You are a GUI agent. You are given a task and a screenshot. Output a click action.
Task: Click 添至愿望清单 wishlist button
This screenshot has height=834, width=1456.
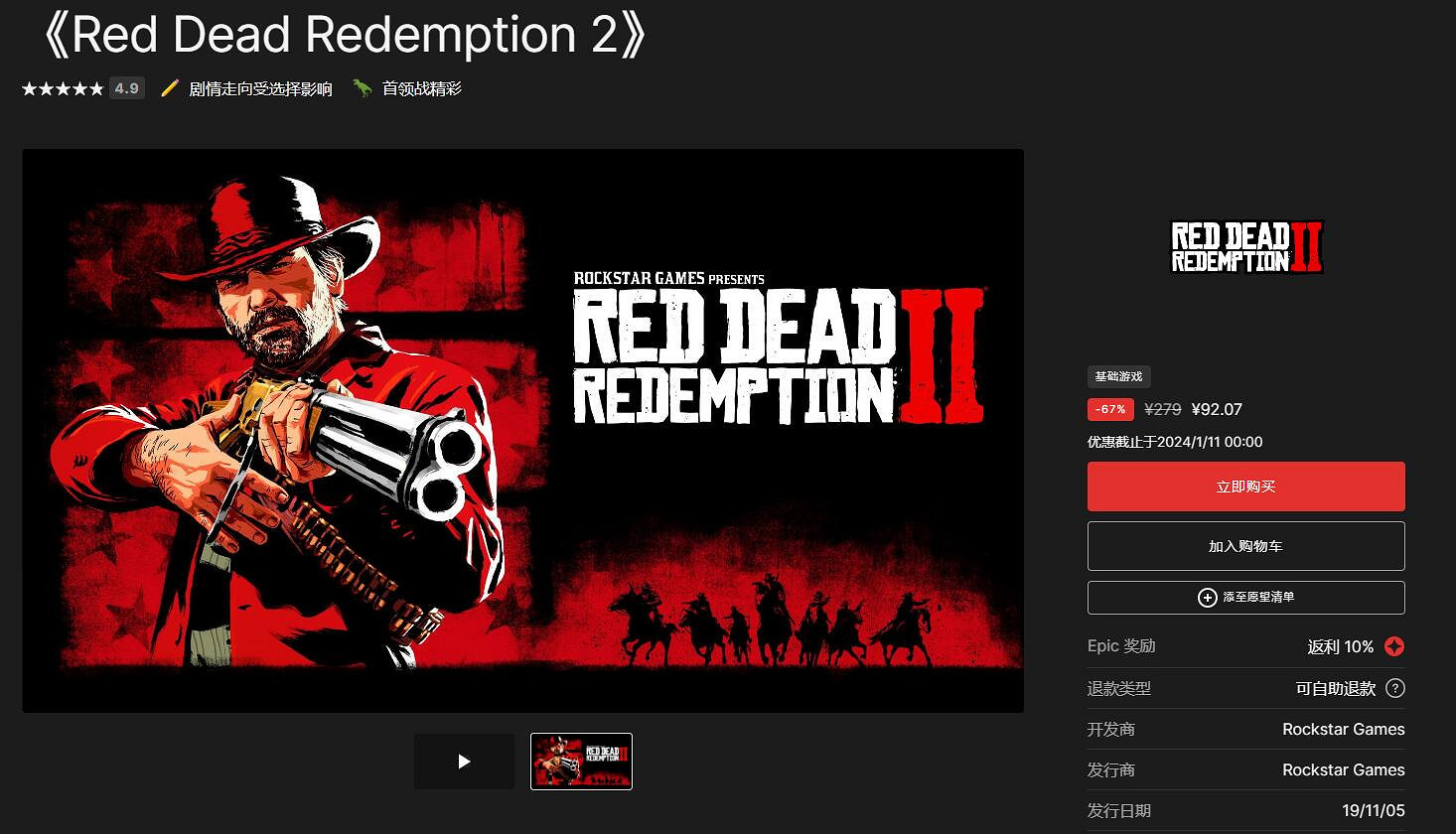click(x=1245, y=598)
